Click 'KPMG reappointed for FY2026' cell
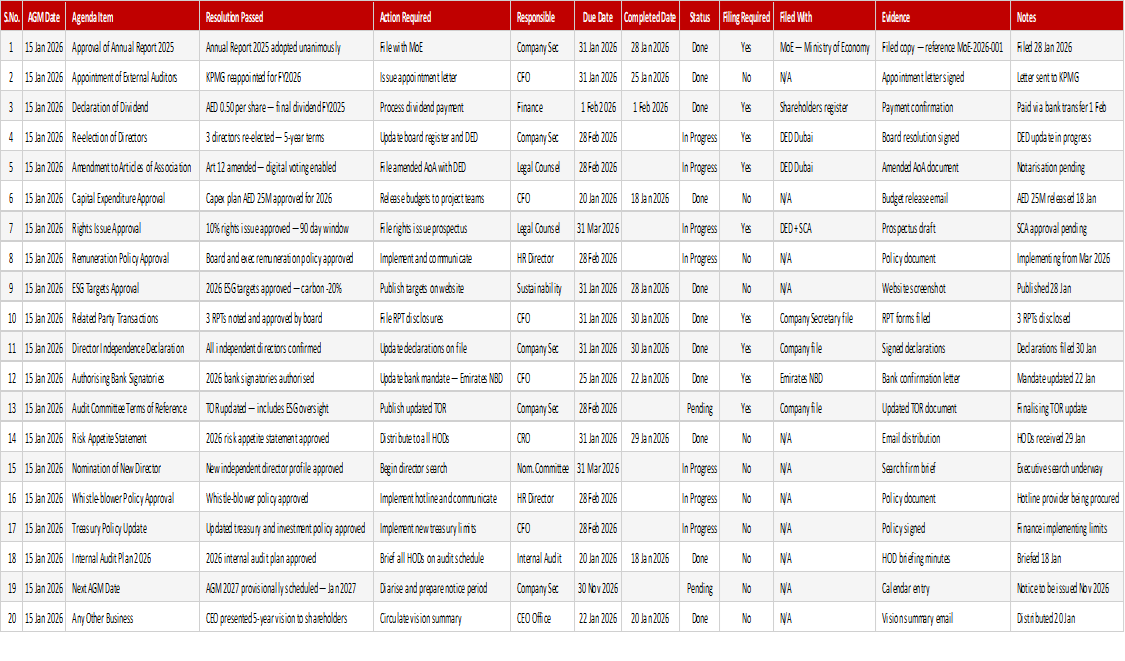The height and width of the screenshot is (661, 1125). [286, 77]
